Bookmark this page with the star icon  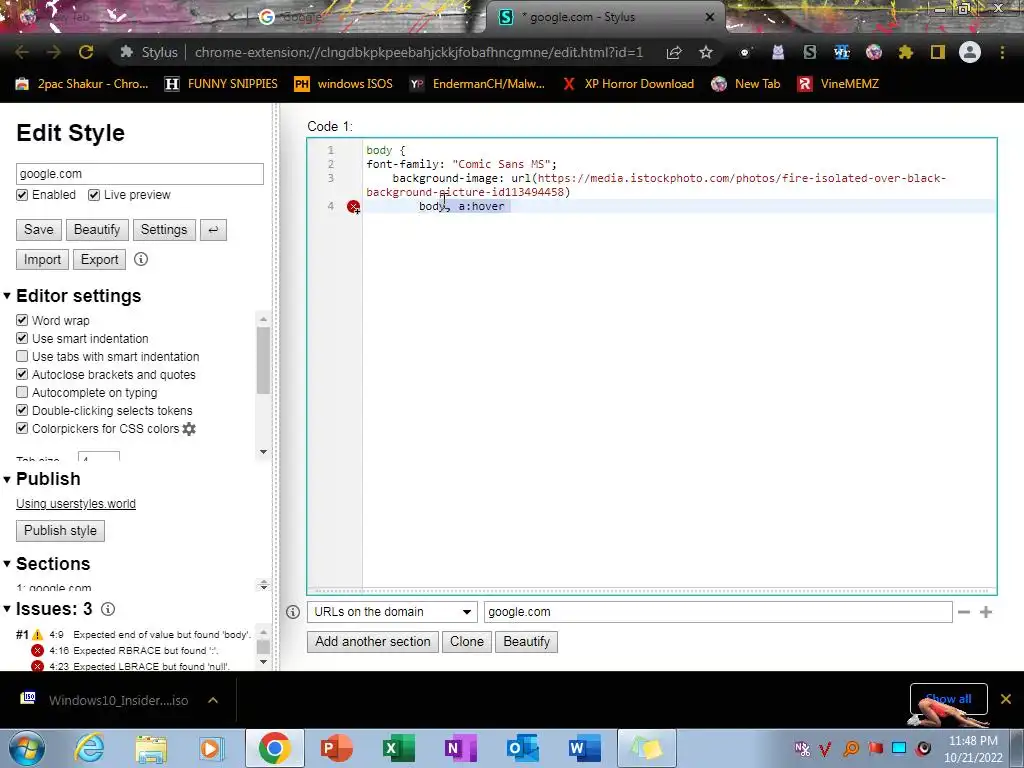coord(706,52)
